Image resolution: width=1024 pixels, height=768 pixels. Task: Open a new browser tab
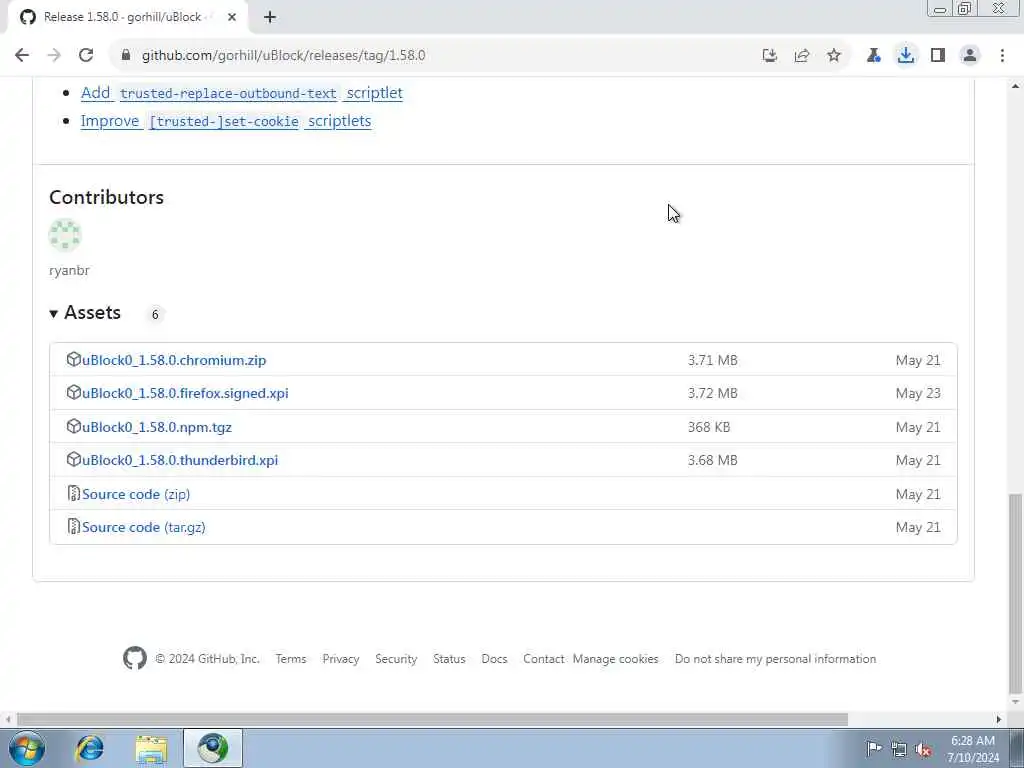point(270,18)
